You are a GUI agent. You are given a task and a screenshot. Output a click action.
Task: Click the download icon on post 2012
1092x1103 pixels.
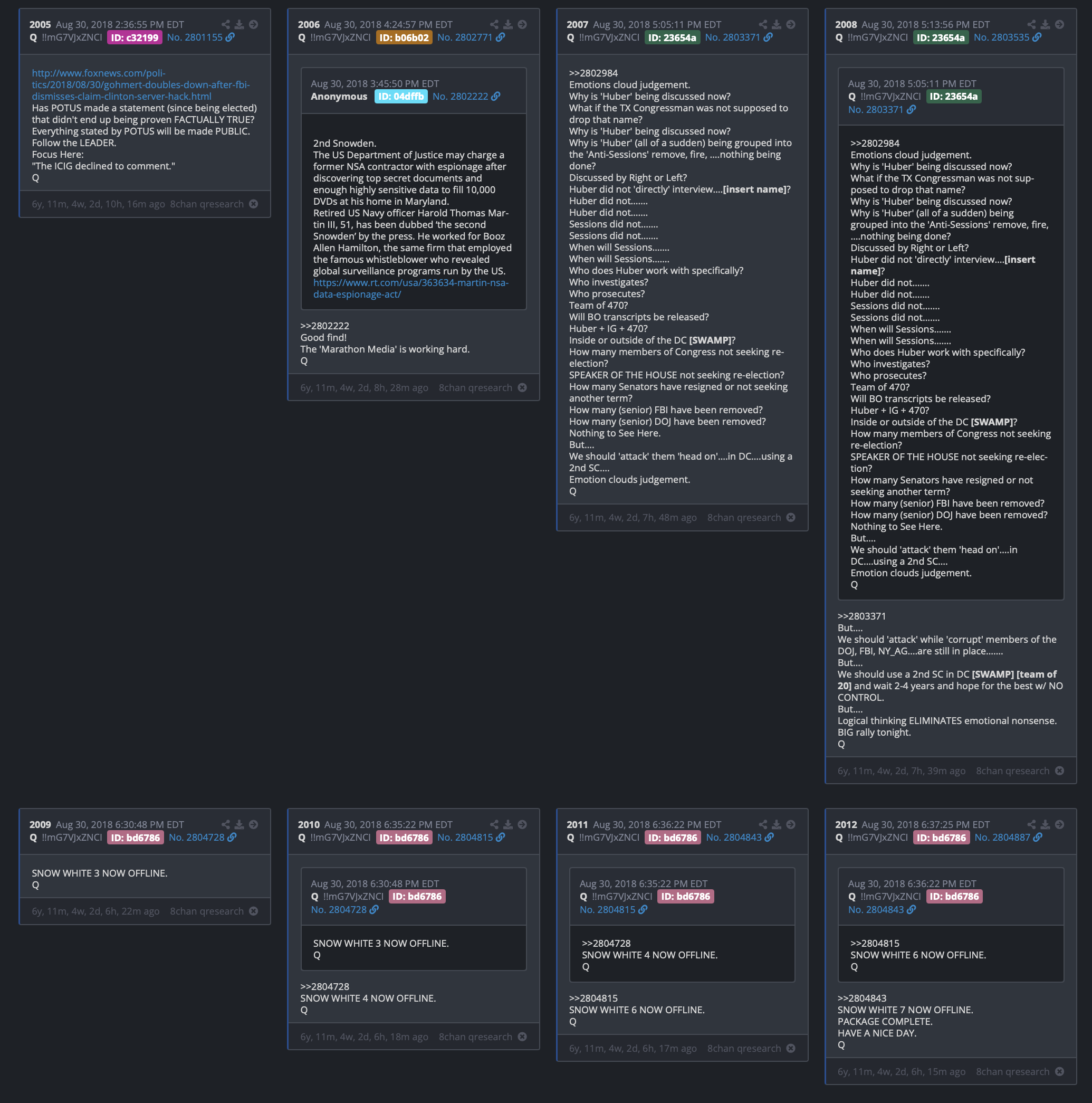tap(1045, 824)
